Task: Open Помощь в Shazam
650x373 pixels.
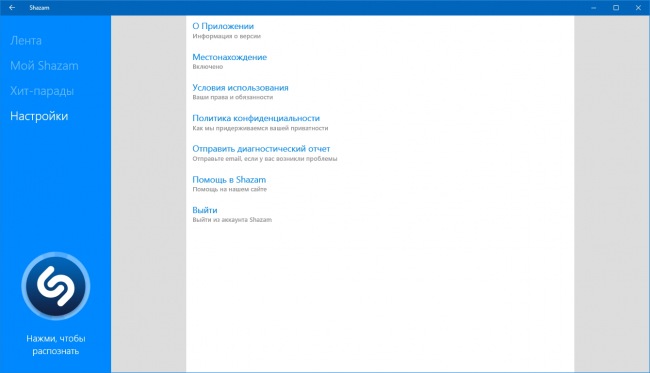Action: tap(229, 179)
